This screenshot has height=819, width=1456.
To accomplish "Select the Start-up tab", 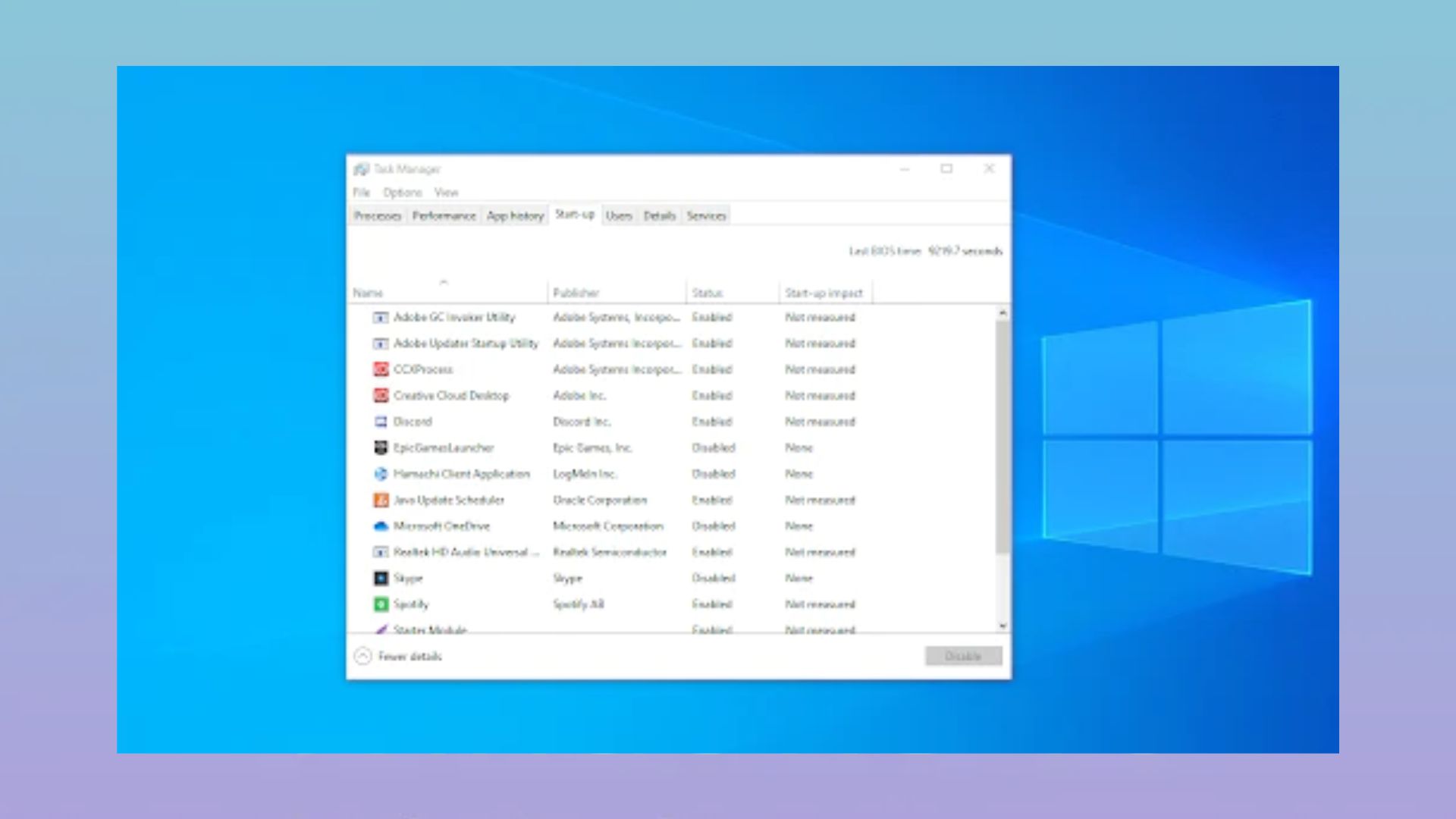I will 575,215.
